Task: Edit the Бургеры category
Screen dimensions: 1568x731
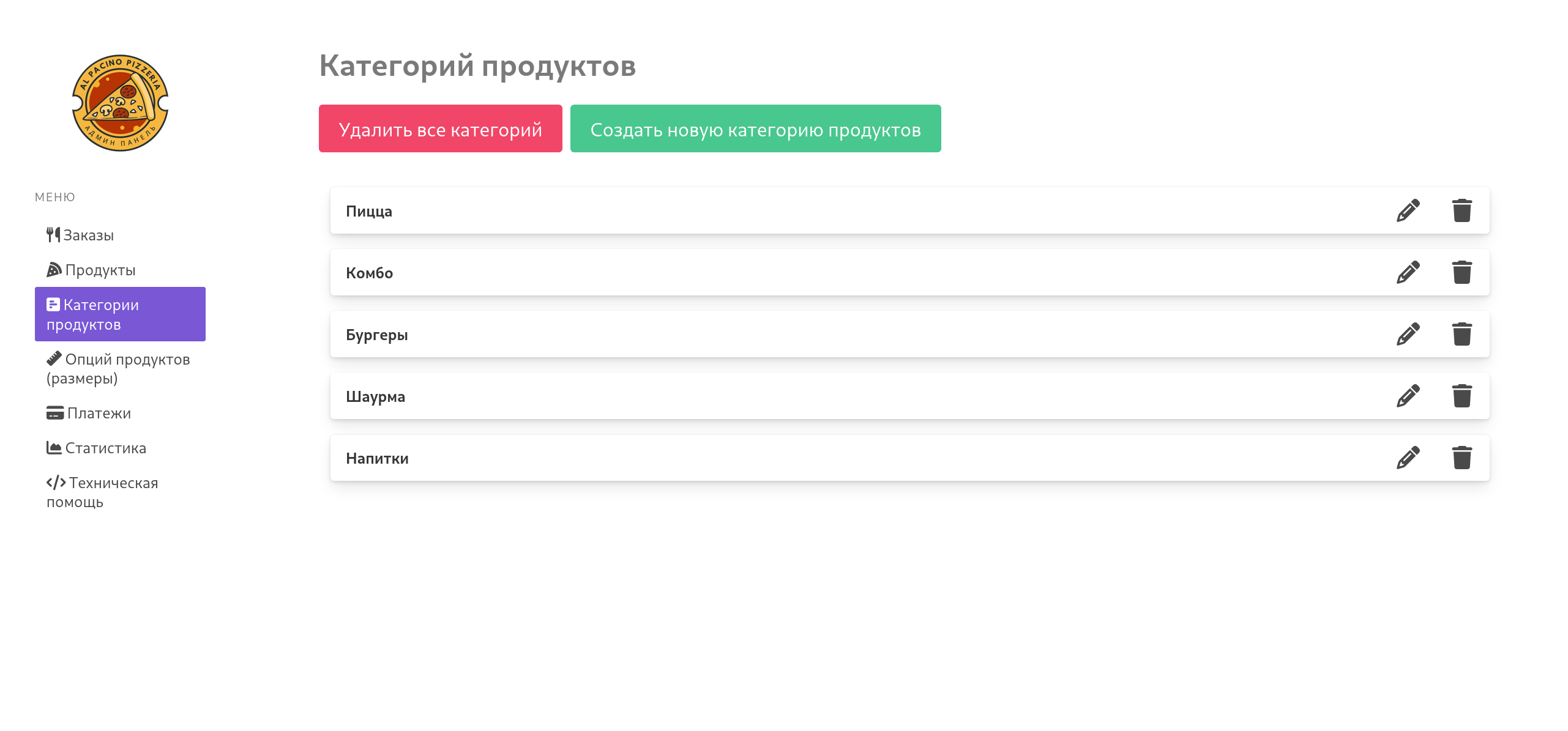Action: coord(1408,334)
